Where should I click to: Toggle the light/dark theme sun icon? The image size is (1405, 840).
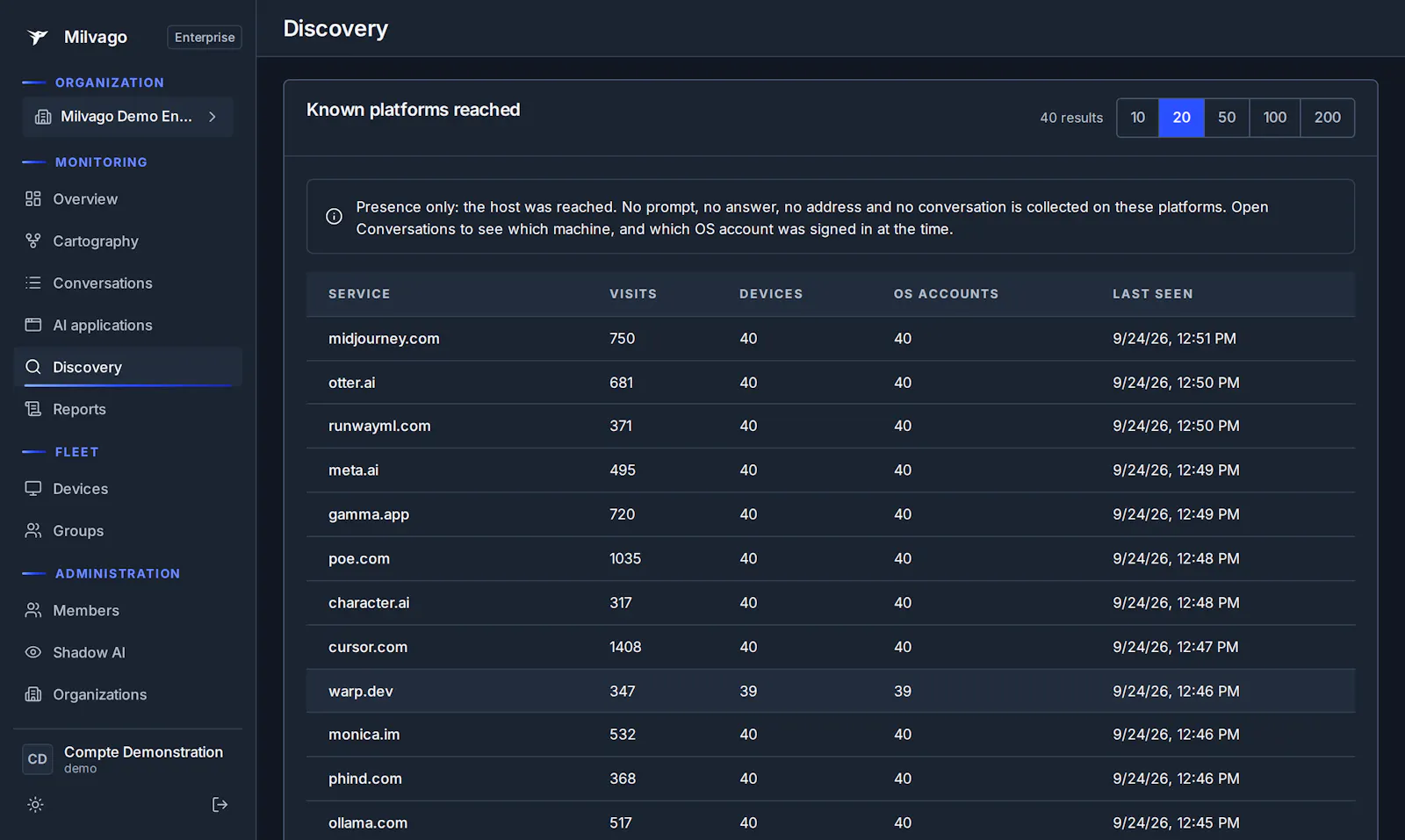35,805
